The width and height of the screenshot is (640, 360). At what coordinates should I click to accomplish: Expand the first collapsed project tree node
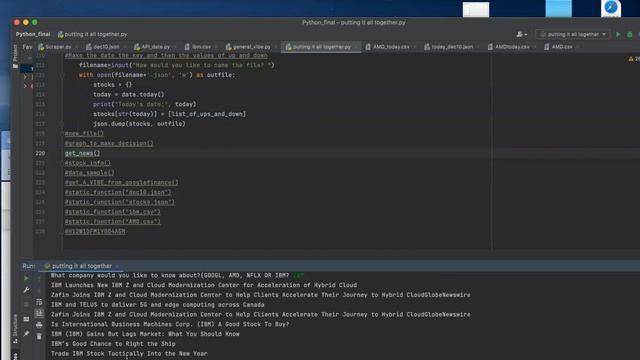point(25,76)
